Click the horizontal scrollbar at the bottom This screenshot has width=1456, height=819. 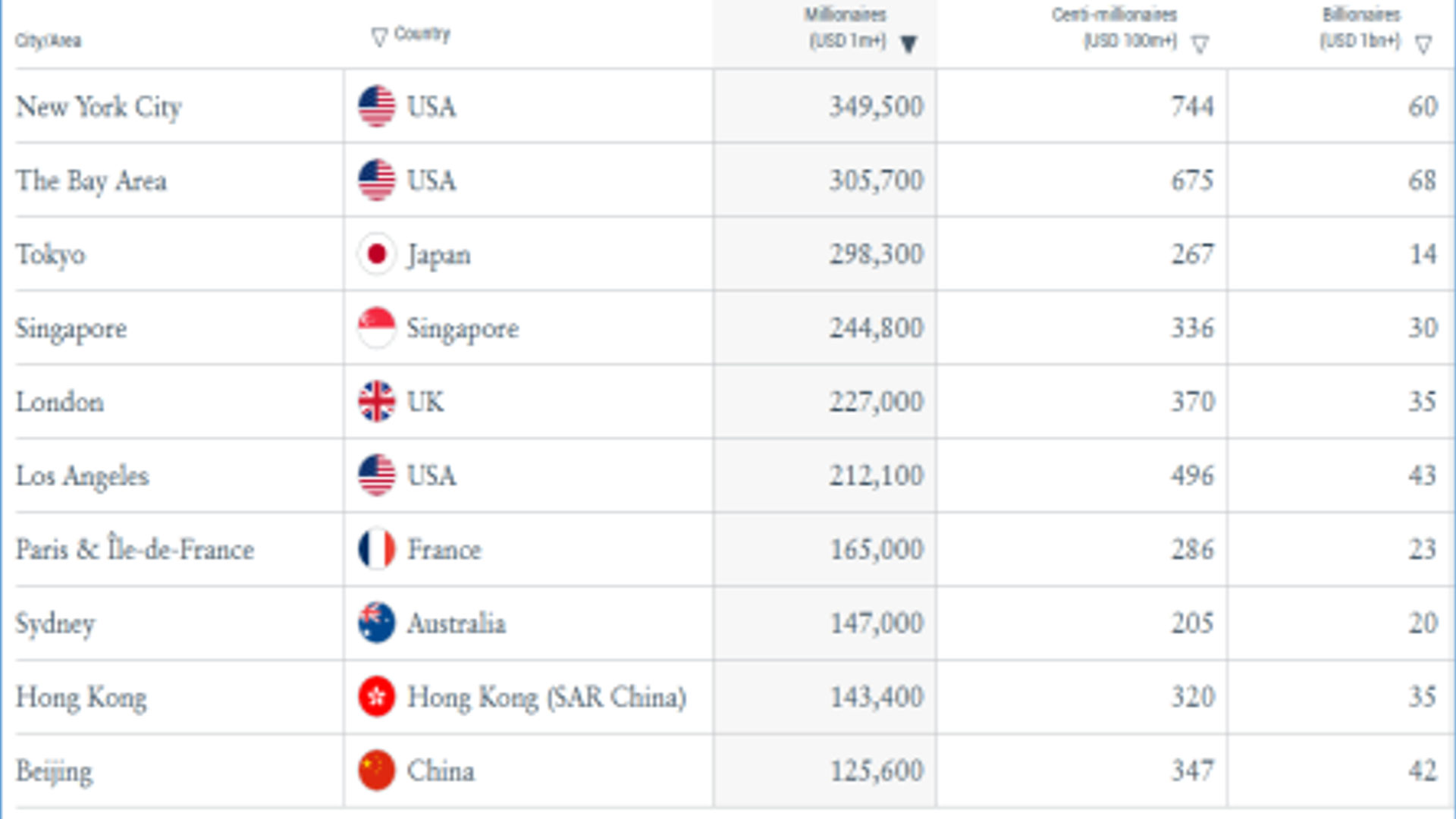728,813
